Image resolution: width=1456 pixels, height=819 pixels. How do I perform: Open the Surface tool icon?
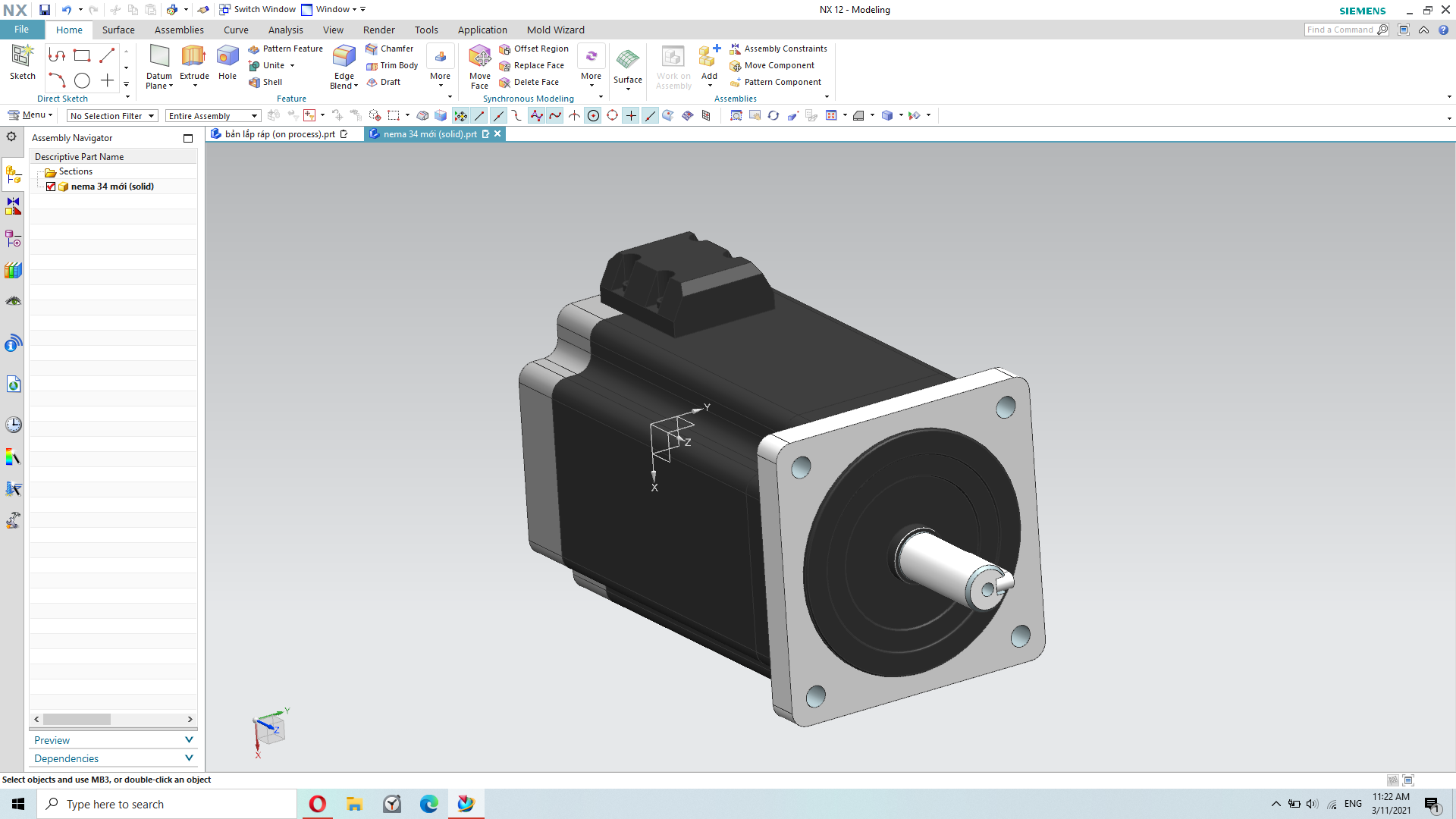coord(627,59)
